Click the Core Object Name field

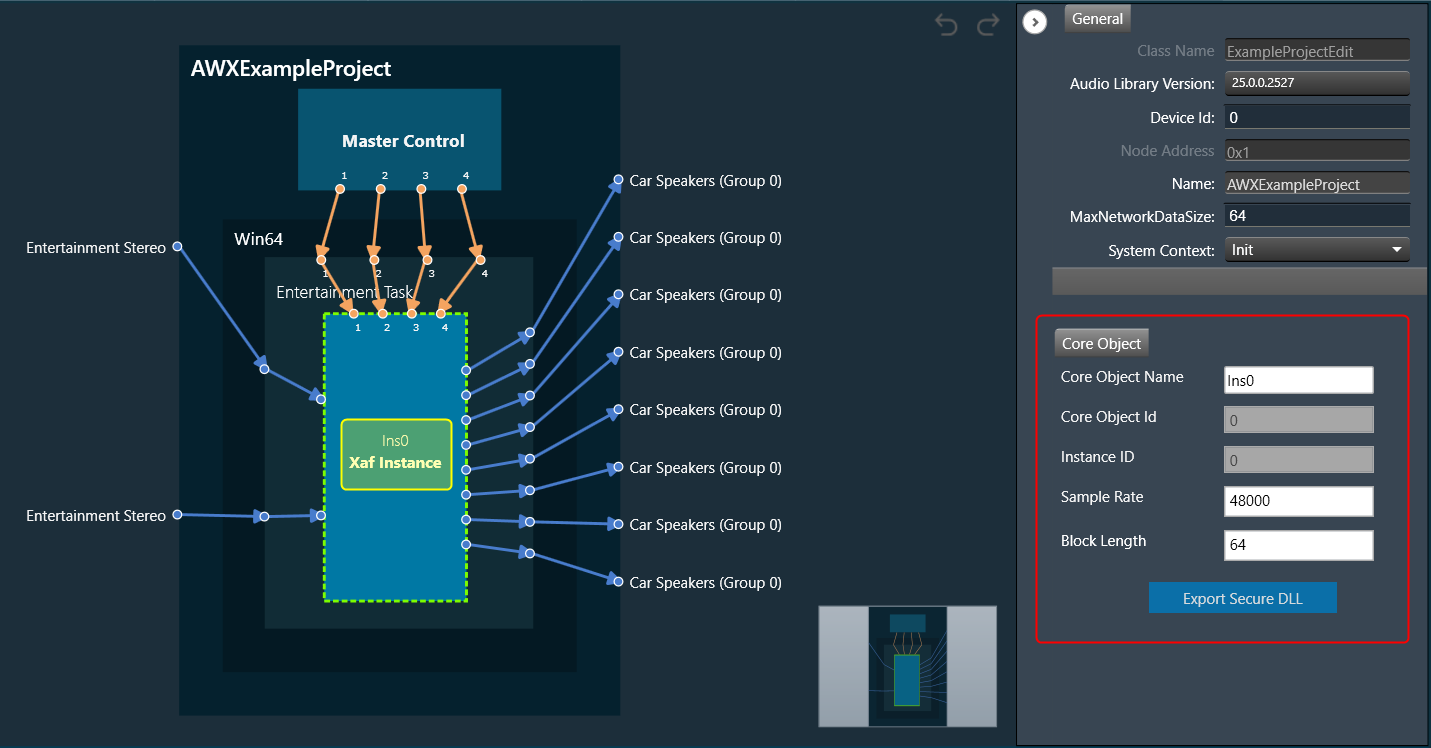pyautogui.click(x=1298, y=380)
